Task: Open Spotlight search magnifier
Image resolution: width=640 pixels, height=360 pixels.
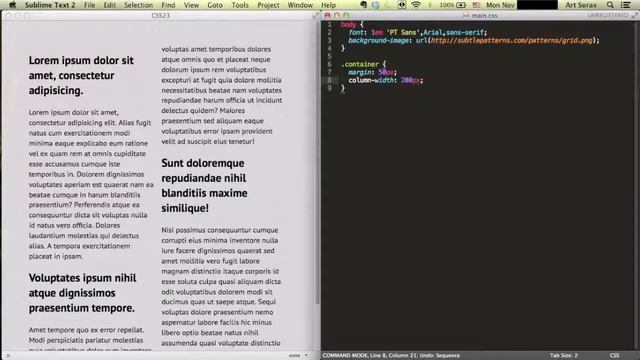Action: pyautogui.click(x=610, y=5)
